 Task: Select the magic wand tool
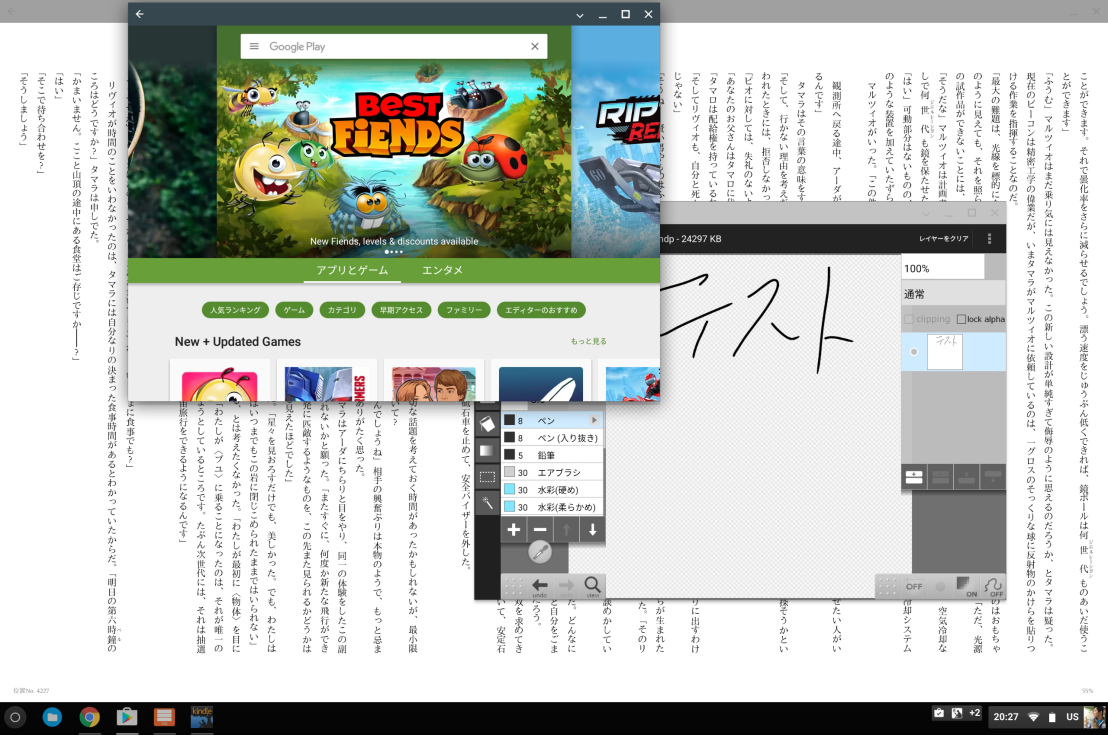pyautogui.click(x=487, y=502)
